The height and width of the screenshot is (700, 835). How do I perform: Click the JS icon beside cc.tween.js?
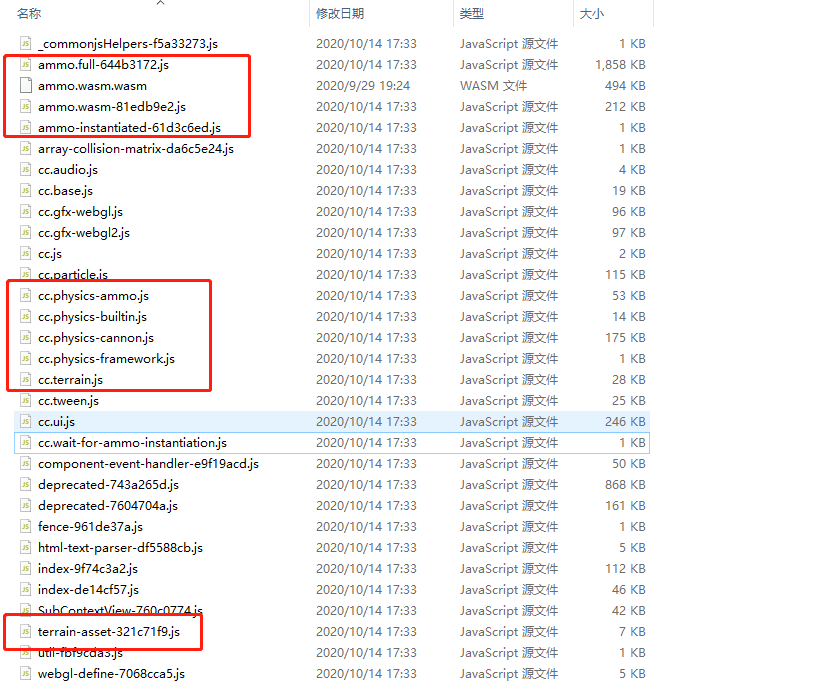(26, 401)
